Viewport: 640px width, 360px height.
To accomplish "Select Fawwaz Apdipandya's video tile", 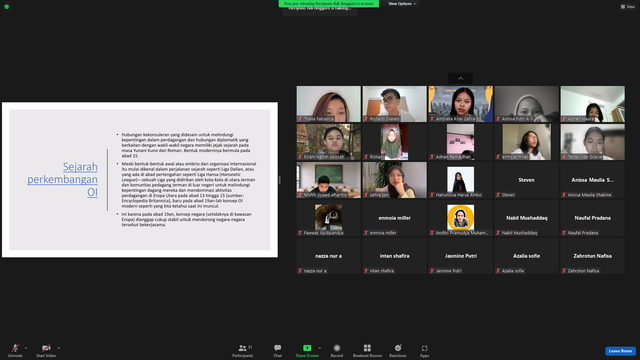I will [x=329, y=218].
